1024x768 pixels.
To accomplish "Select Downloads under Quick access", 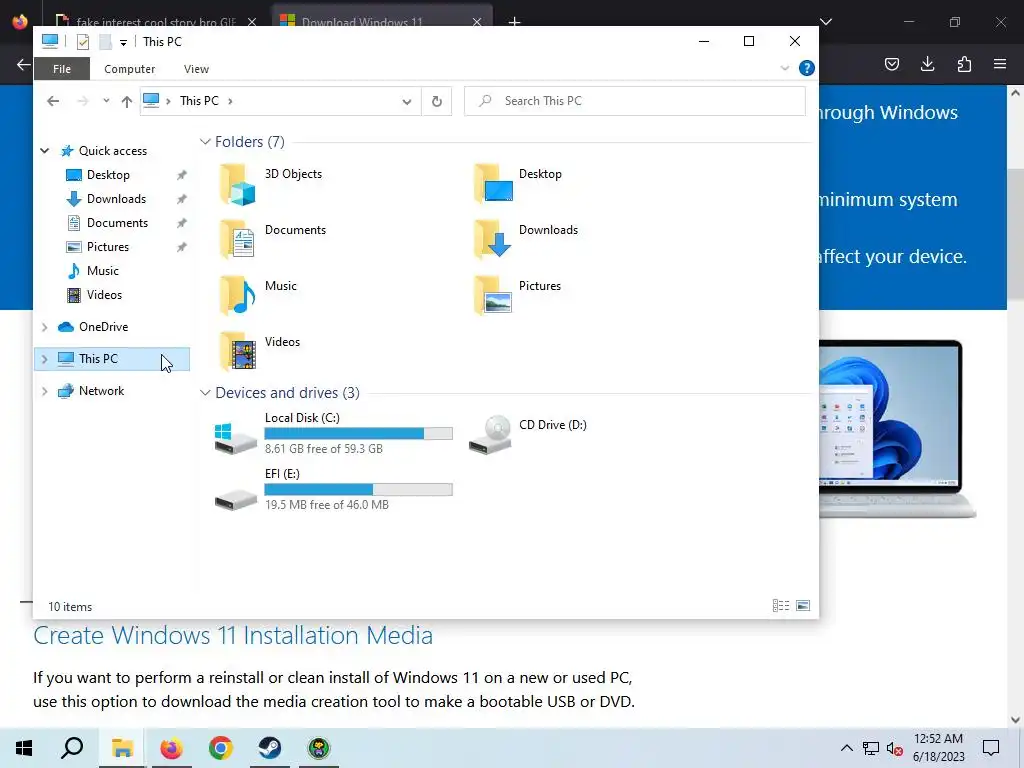I will [x=116, y=199].
